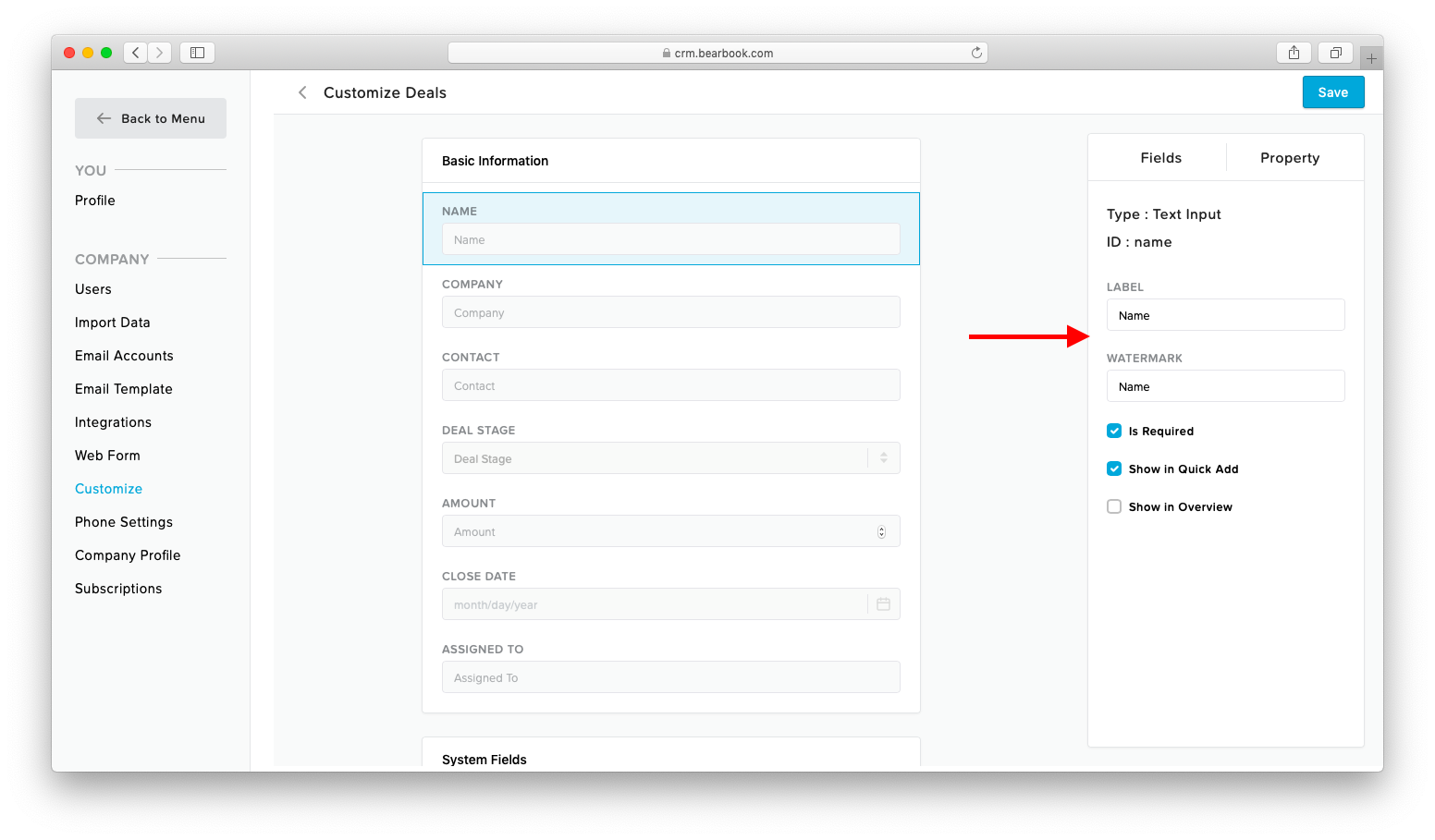Select the Contact field in form
The height and width of the screenshot is (840, 1435).
[671, 385]
